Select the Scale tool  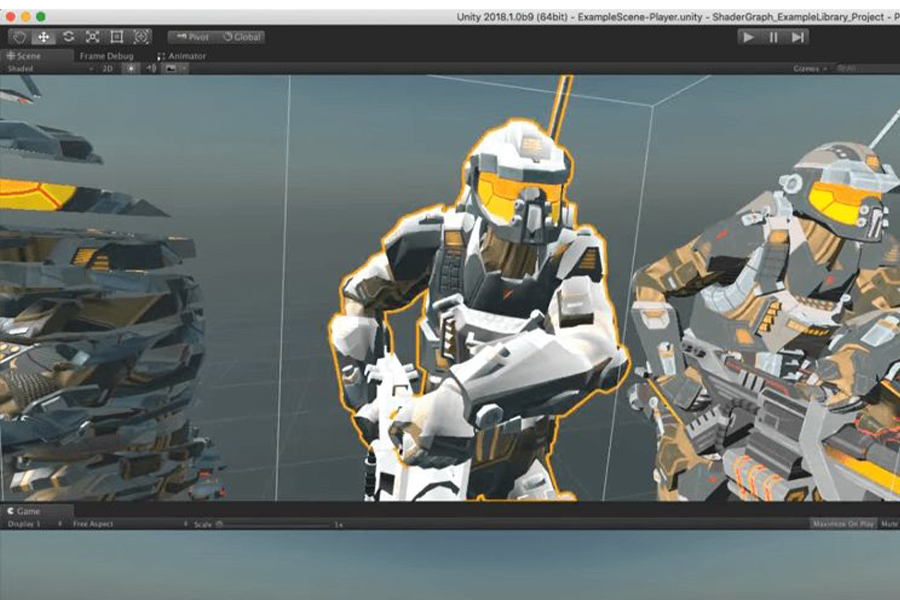[x=92, y=37]
